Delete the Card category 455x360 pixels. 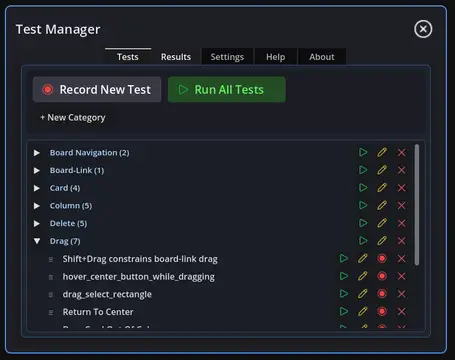[x=401, y=188]
